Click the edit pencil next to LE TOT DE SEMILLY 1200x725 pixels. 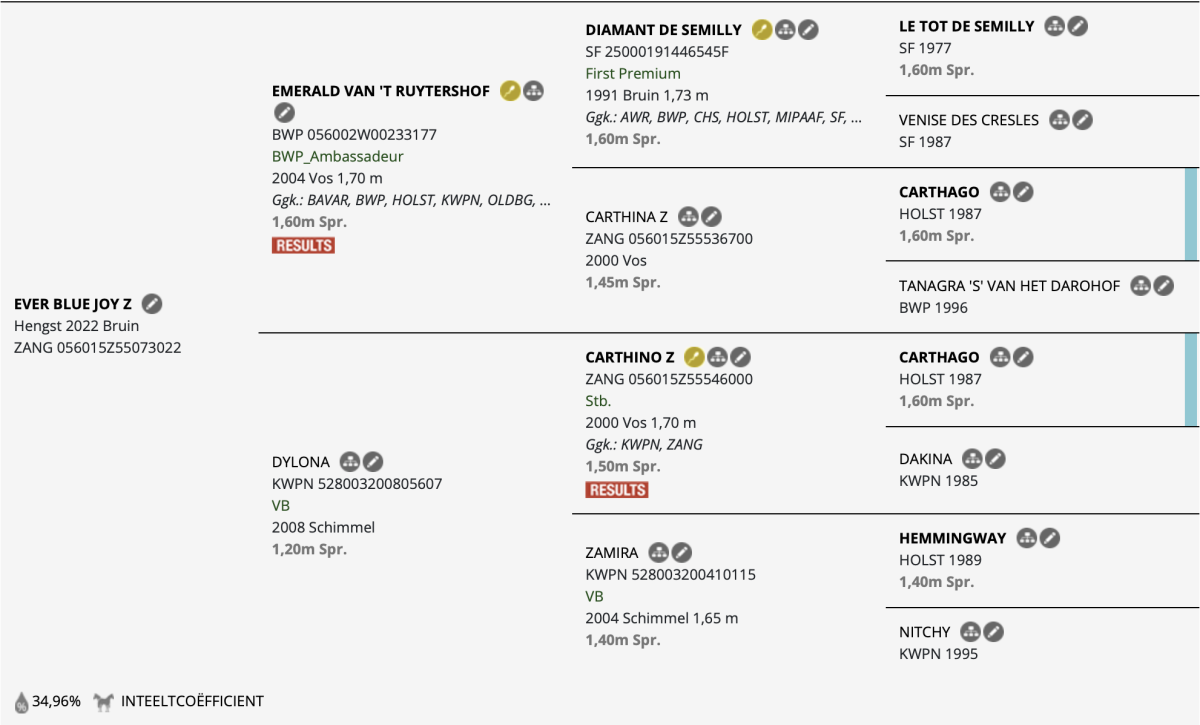pos(1077,27)
